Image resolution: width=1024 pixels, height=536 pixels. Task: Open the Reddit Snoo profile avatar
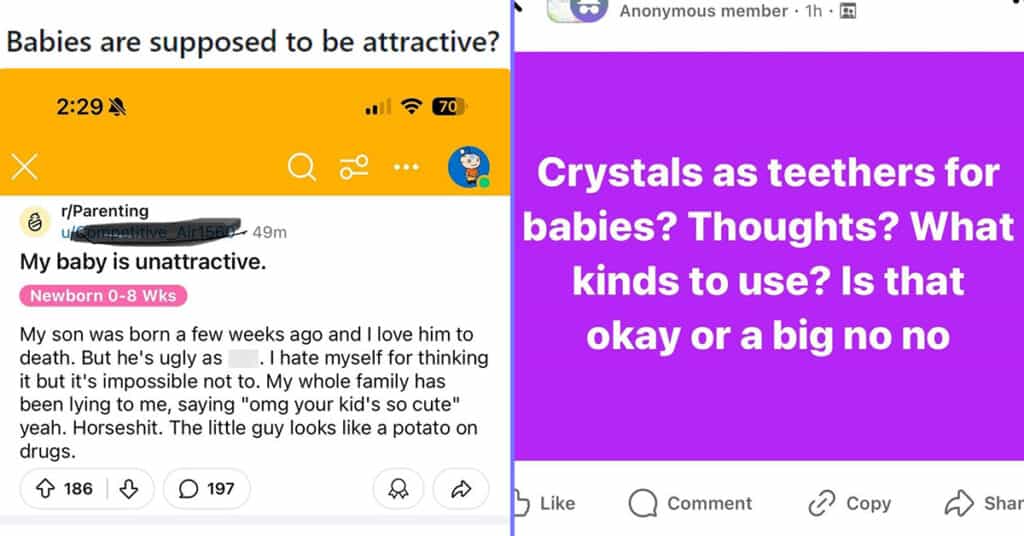click(469, 167)
